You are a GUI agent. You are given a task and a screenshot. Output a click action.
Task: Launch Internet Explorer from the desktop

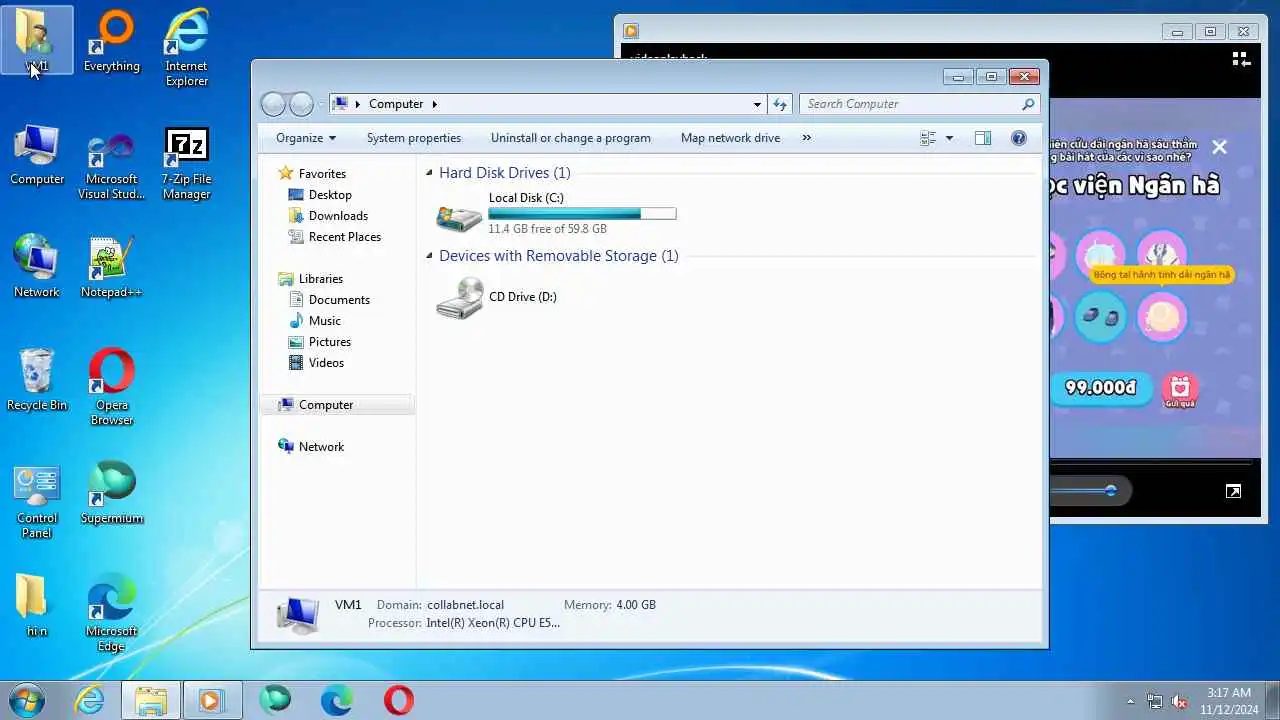187,47
